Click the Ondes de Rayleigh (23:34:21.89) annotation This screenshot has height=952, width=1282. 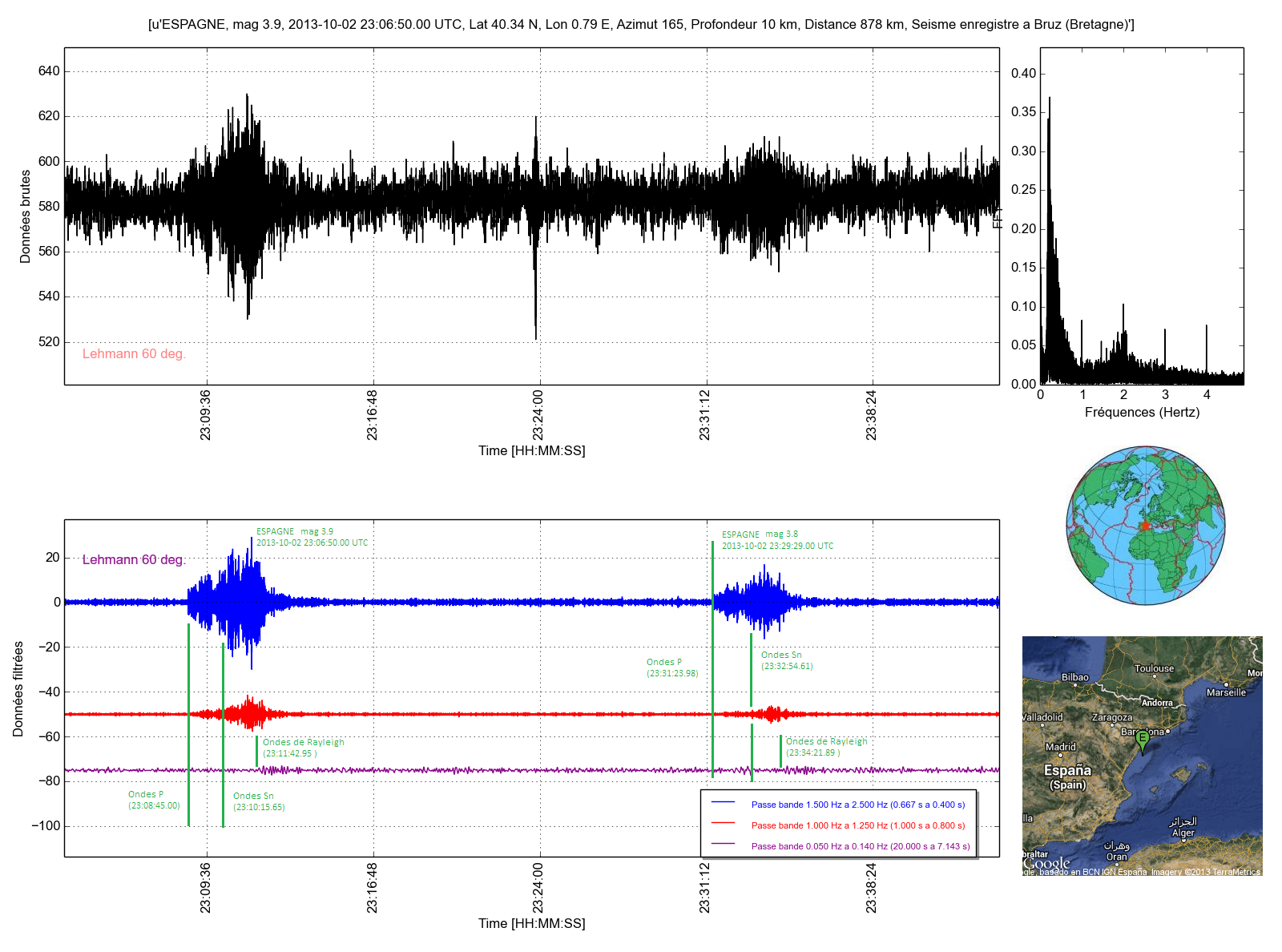tap(826, 747)
